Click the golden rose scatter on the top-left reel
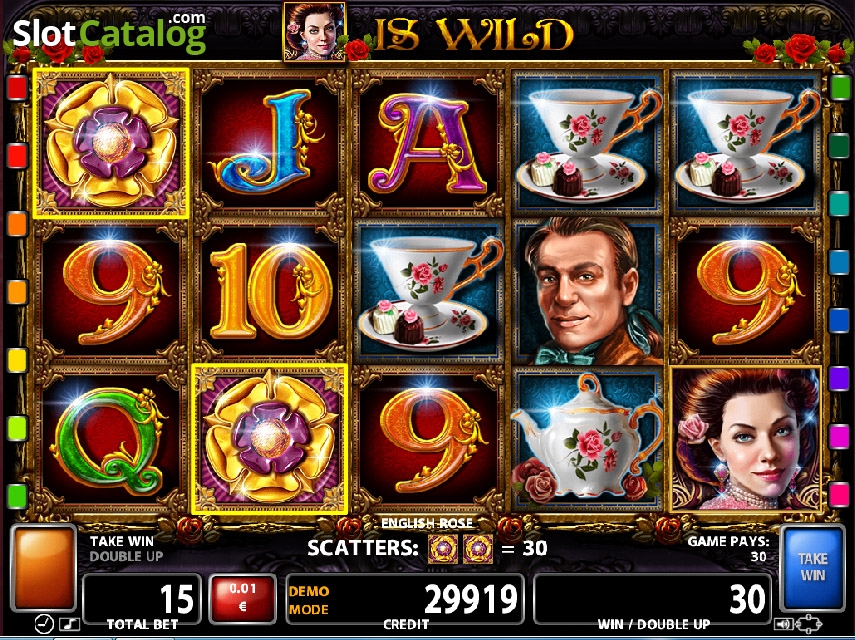 [x=111, y=143]
